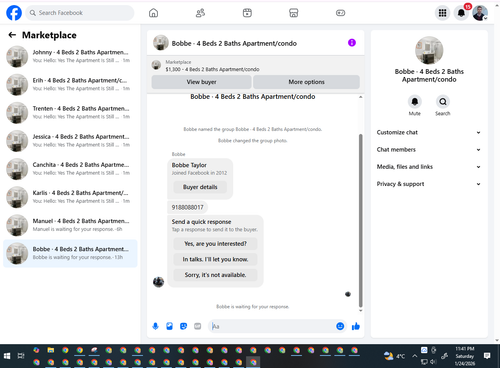
Task: Open the Video/Watch icon in top navigation
Action: click(247, 13)
